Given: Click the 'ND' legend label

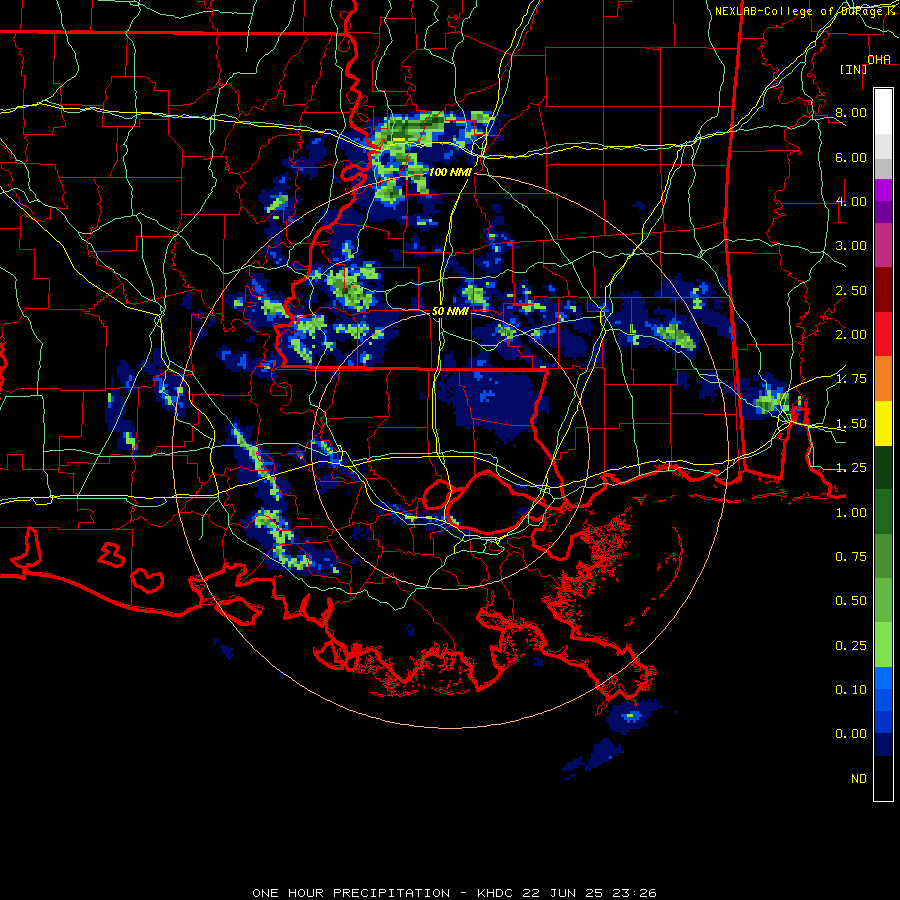Looking at the screenshot, I should point(859,779).
